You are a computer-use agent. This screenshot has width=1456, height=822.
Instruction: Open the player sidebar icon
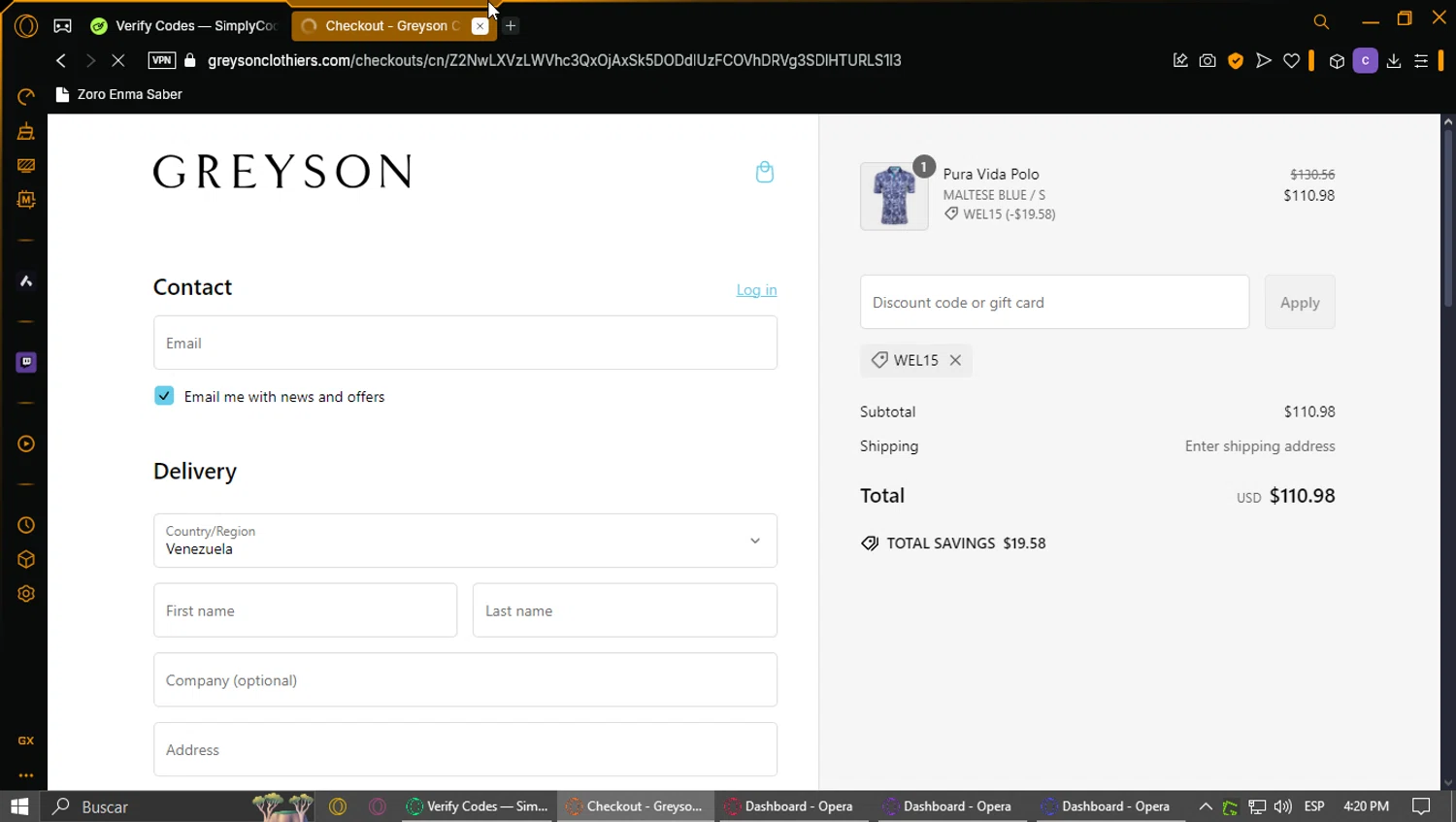[26, 444]
